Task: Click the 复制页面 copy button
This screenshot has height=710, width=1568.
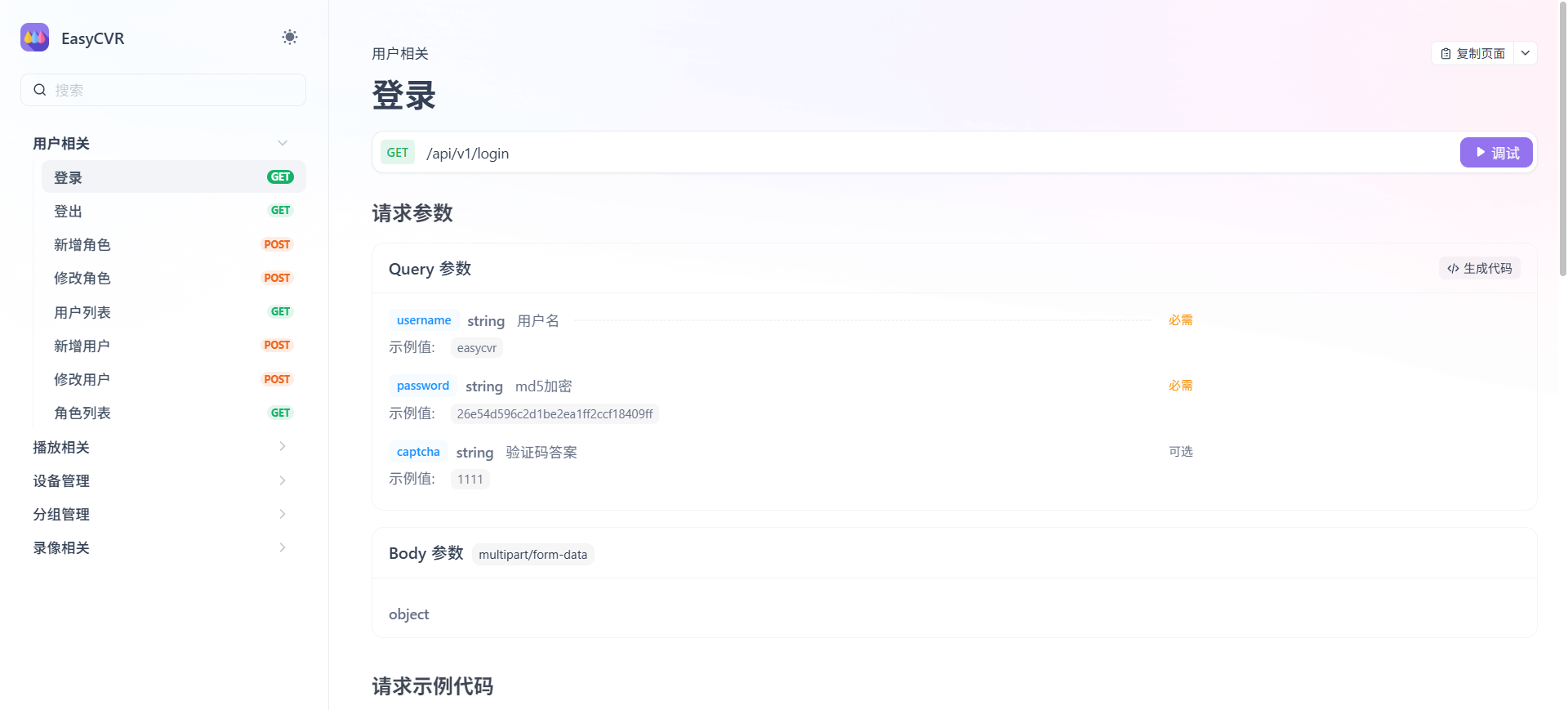Action: 1472,53
